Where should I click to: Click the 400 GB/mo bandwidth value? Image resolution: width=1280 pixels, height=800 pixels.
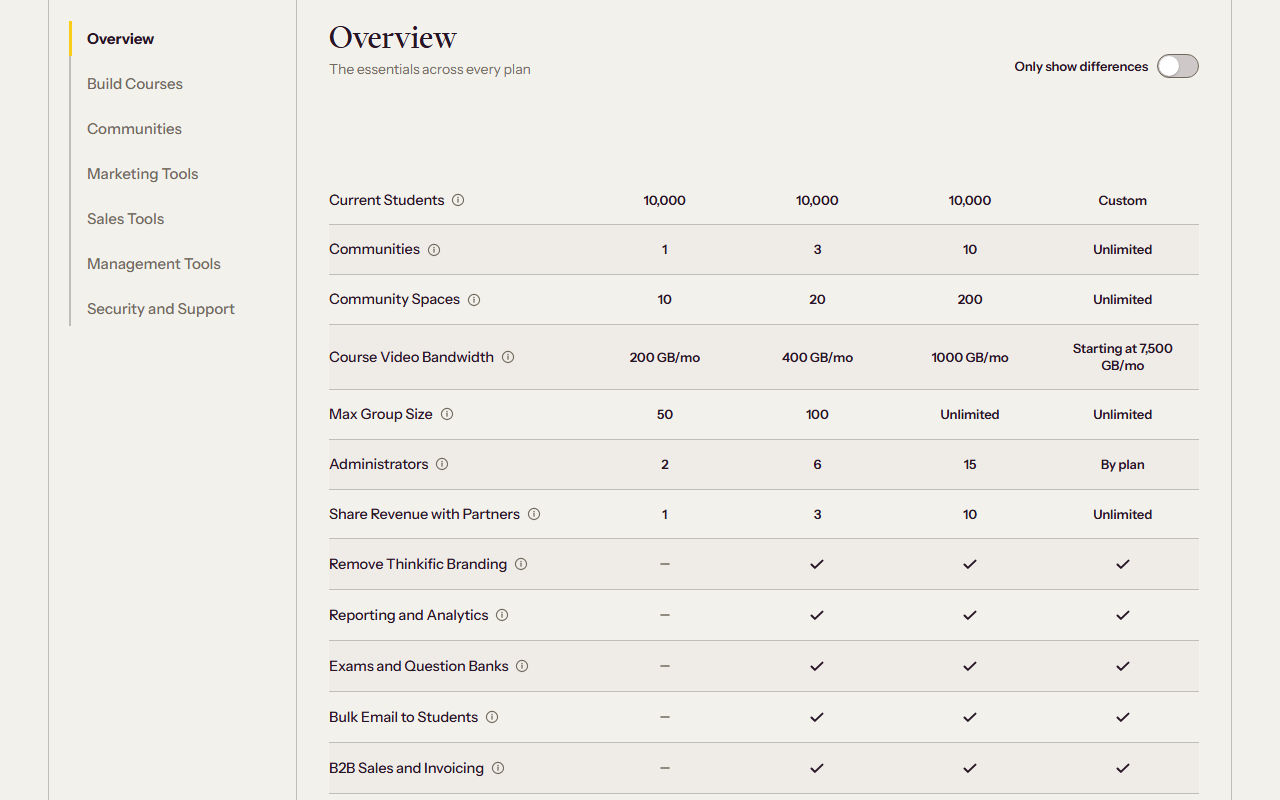817,357
